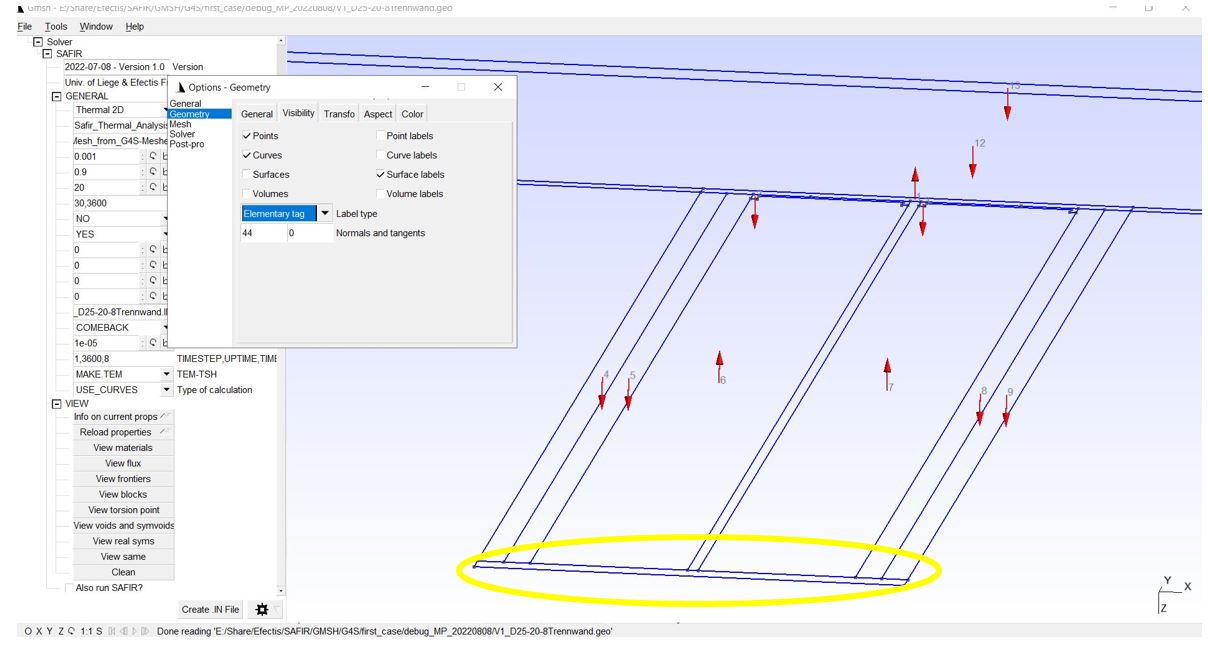Image resolution: width=1208 pixels, height=646 pixels.
Task: Click the rotation mode icon in status bar
Action: point(71,632)
